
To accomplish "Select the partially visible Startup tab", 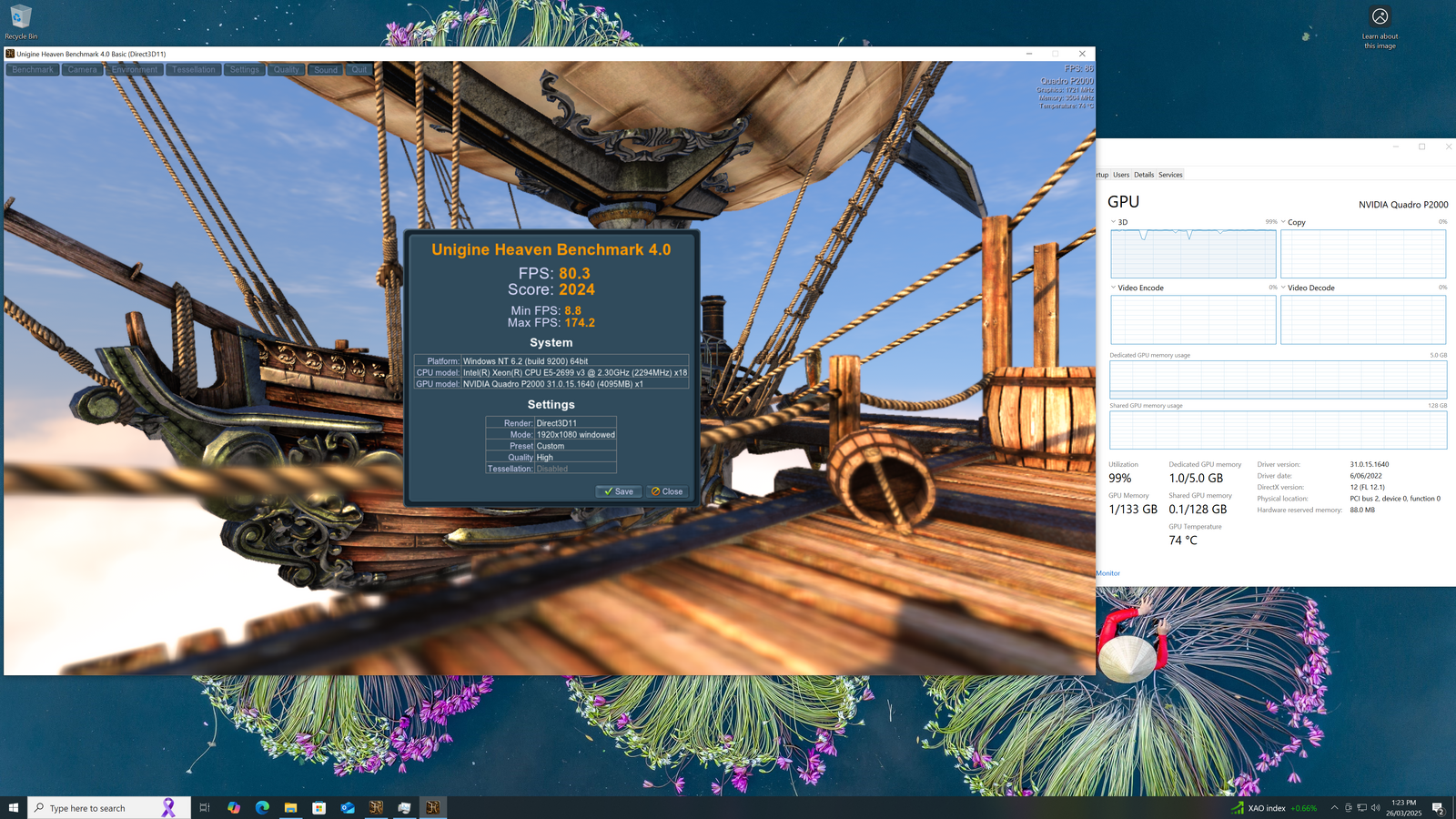I will pyautogui.click(x=1102, y=175).
